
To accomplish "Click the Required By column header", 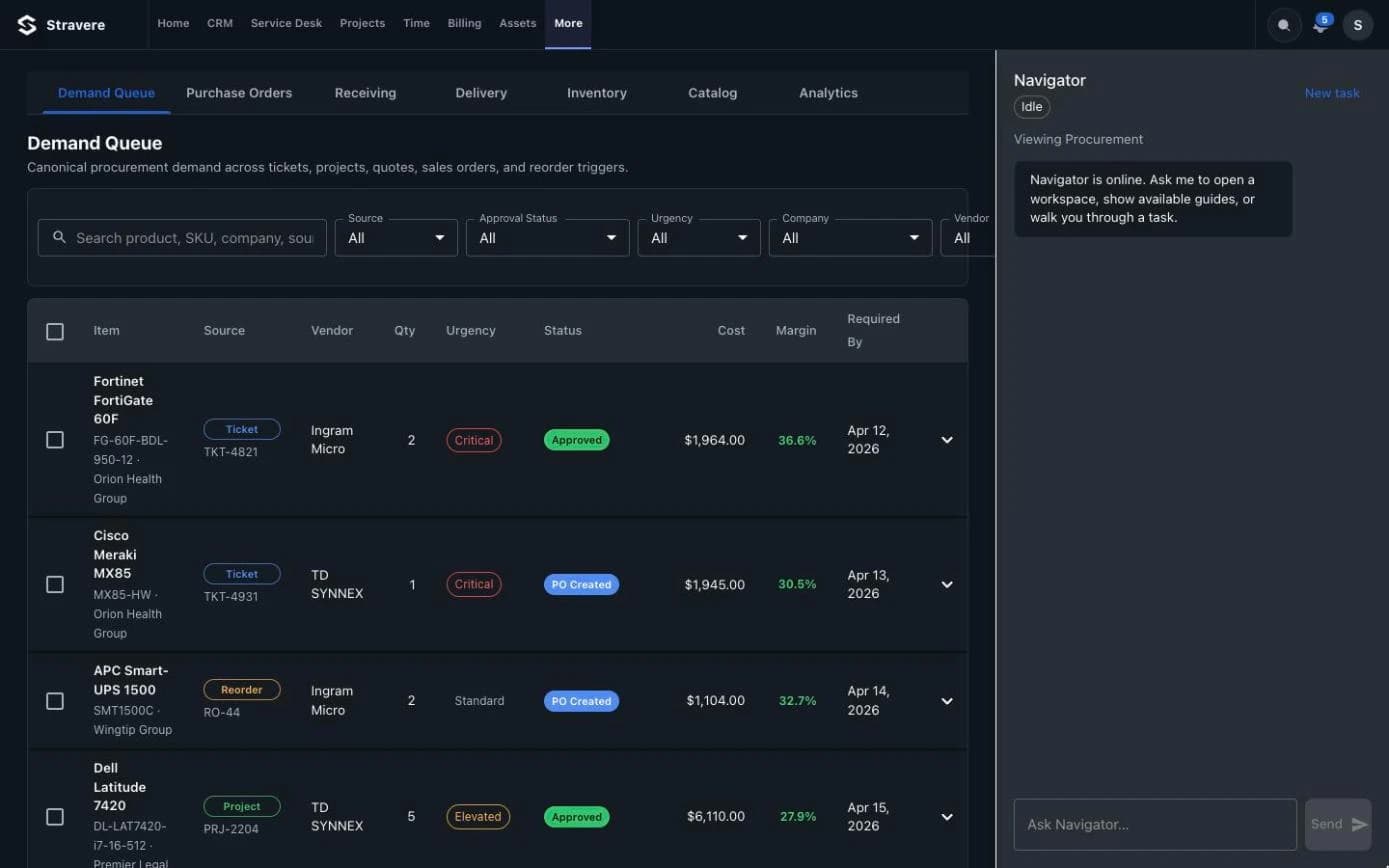I will pos(873,330).
